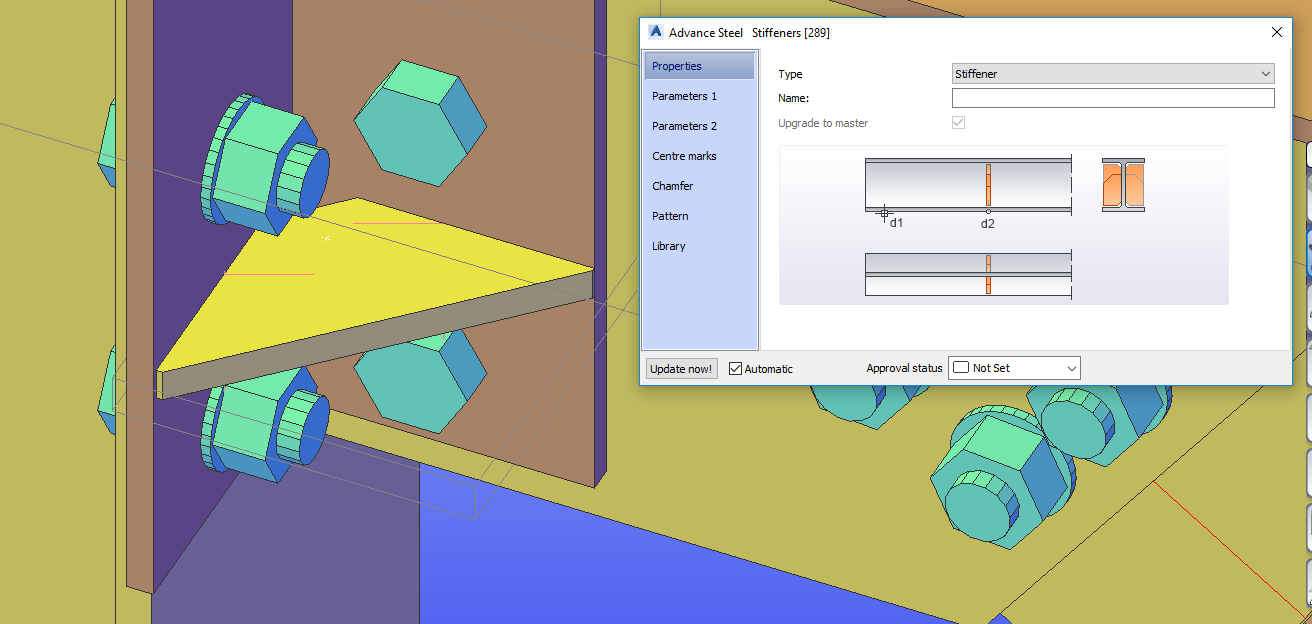
Task: Click the I-beam cross-section preview image
Action: click(x=1123, y=185)
